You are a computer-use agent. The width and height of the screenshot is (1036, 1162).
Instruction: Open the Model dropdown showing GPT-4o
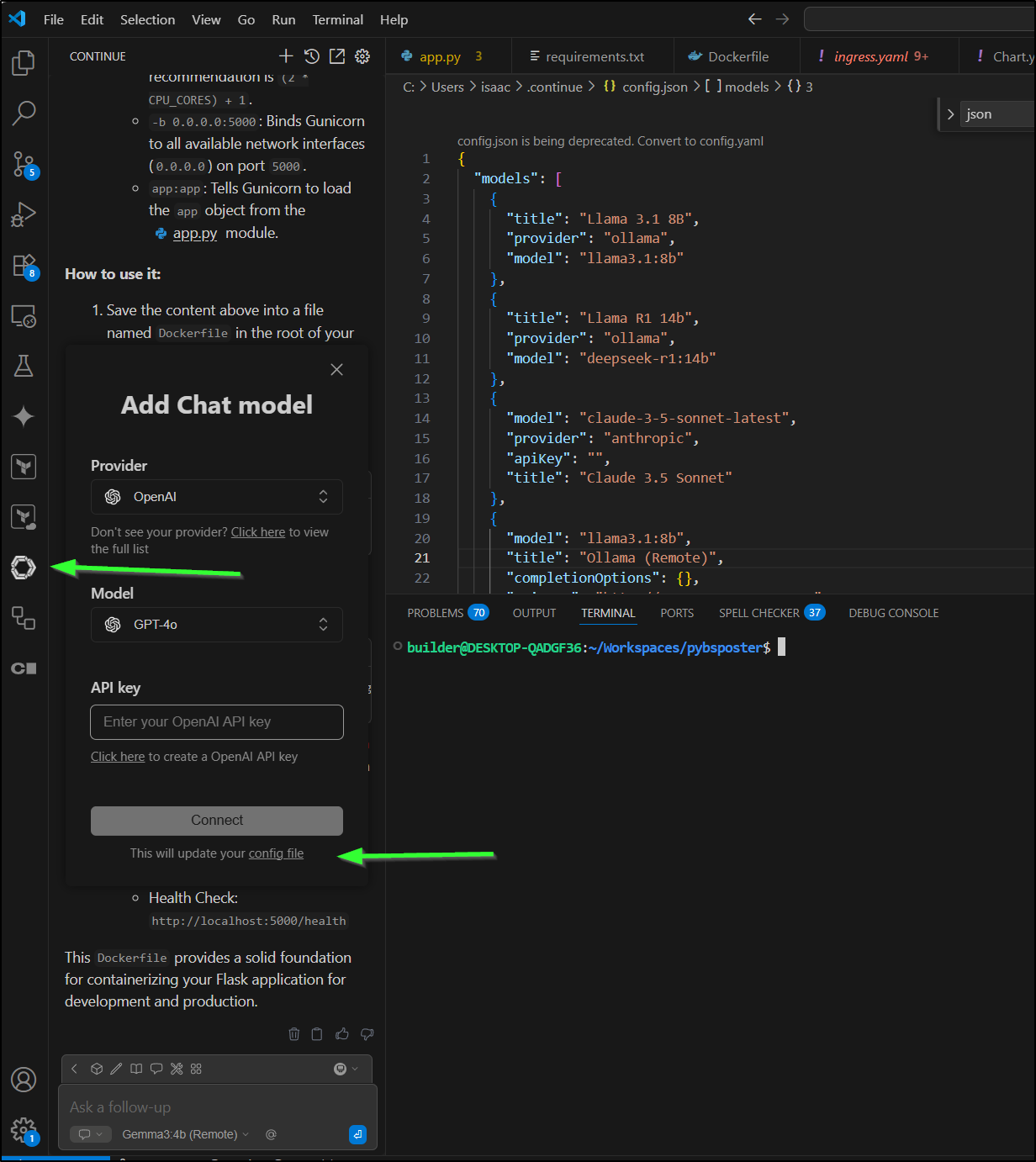click(x=217, y=625)
